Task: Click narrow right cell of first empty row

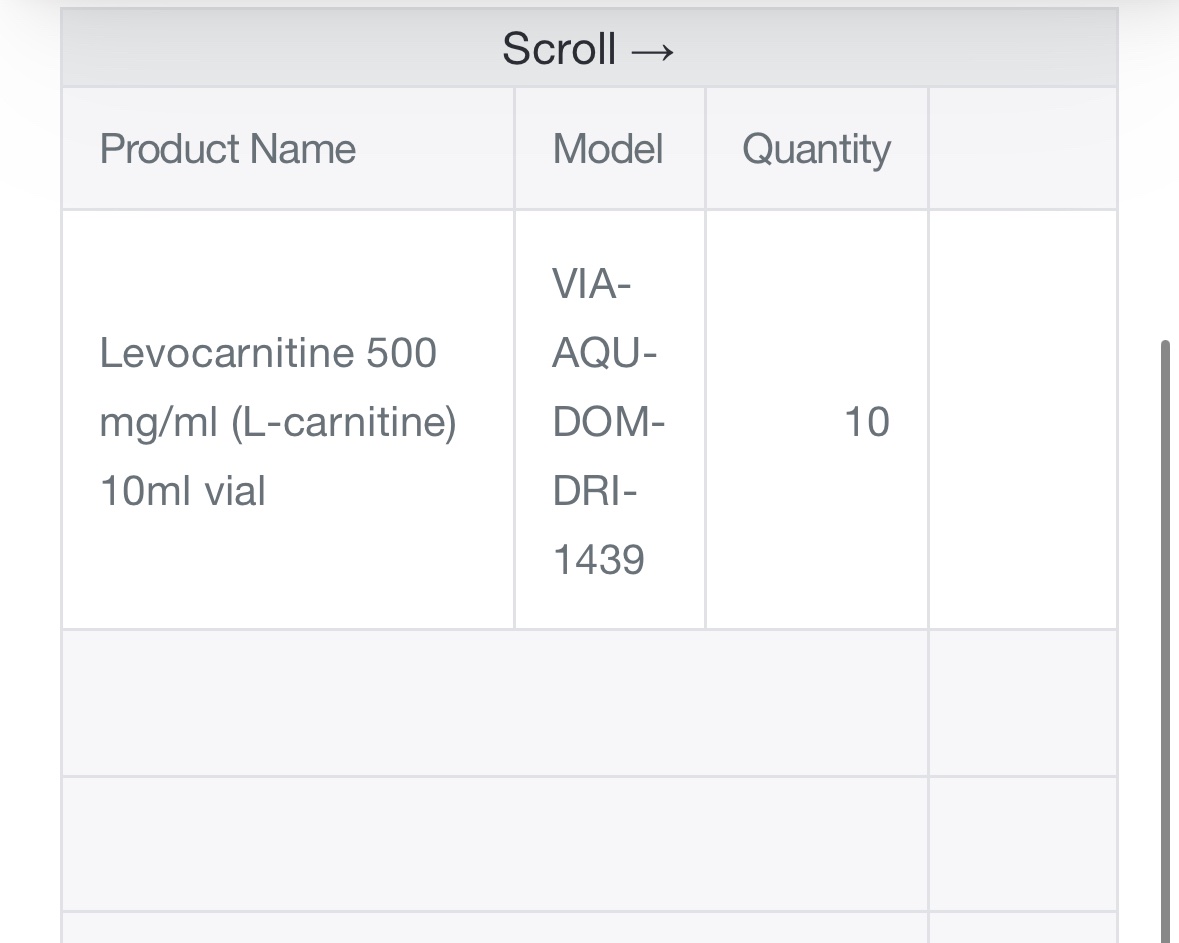Action: [1023, 702]
